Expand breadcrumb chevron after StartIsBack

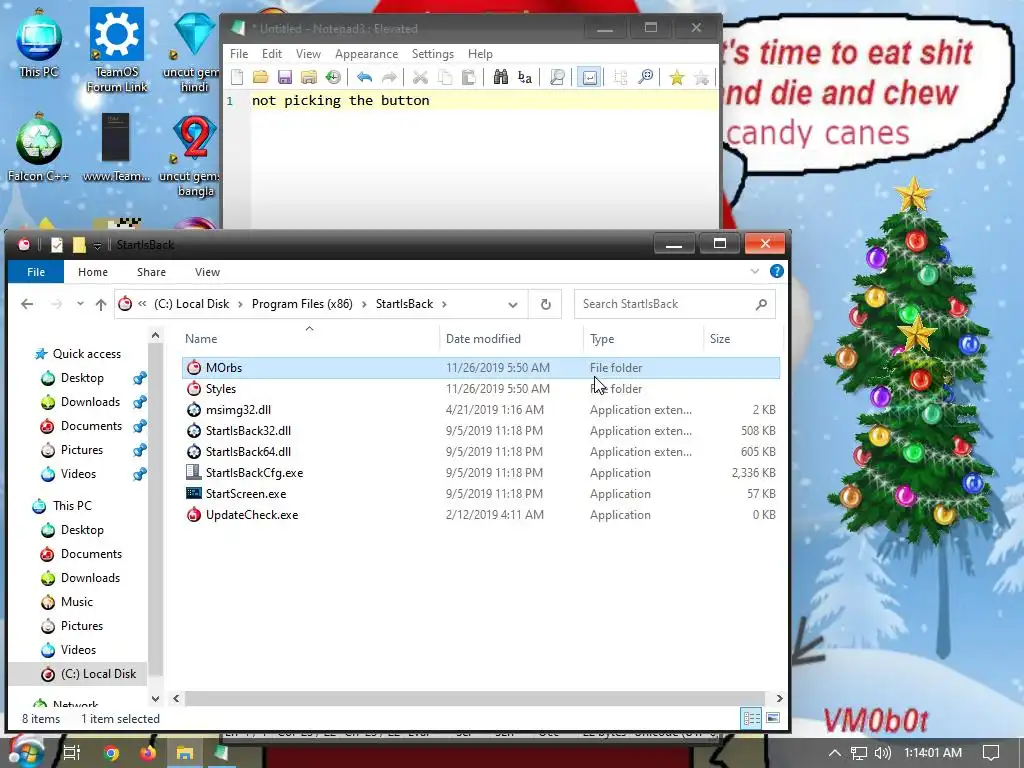pos(445,304)
